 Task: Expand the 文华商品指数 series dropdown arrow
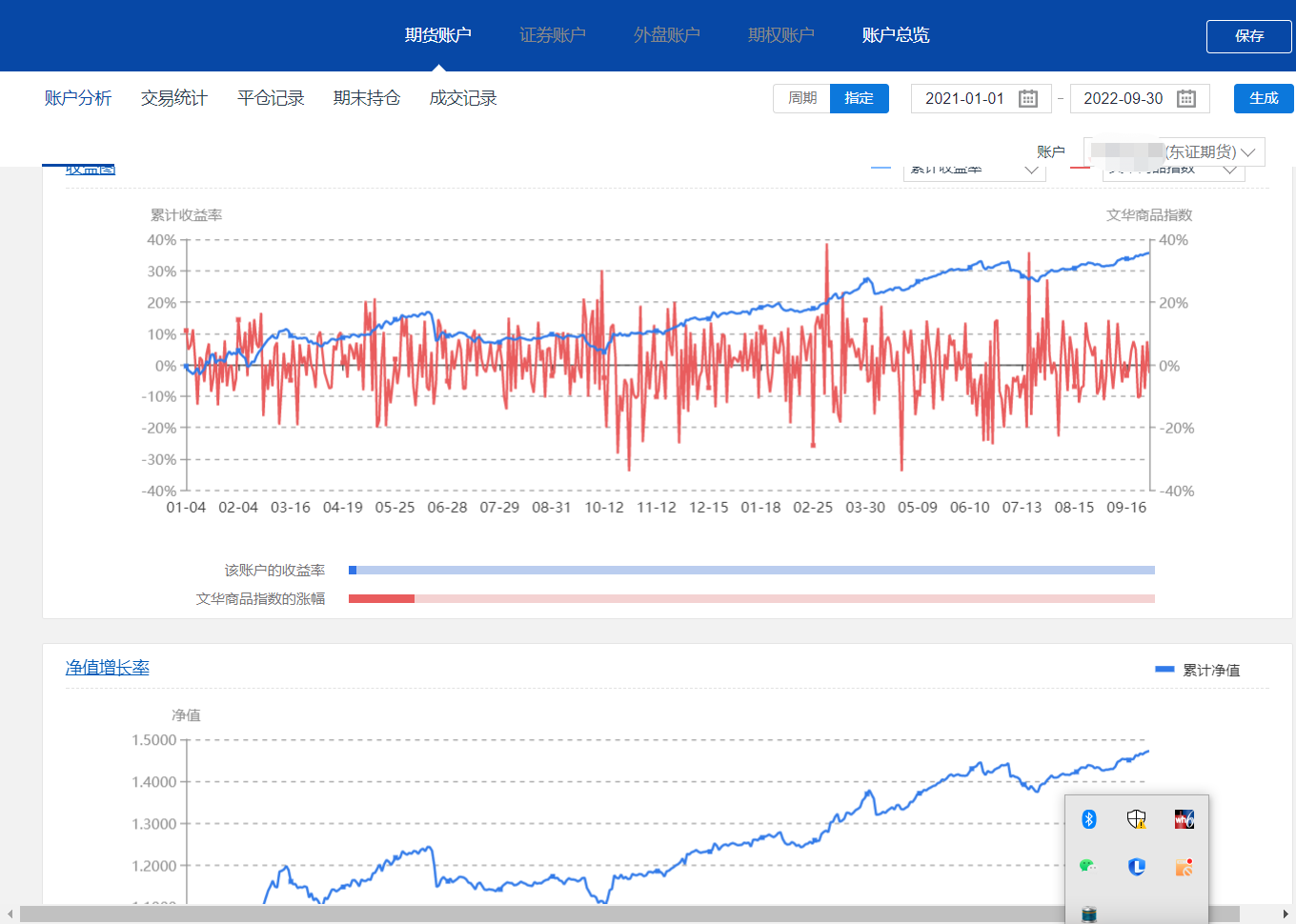pyautogui.click(x=1230, y=171)
